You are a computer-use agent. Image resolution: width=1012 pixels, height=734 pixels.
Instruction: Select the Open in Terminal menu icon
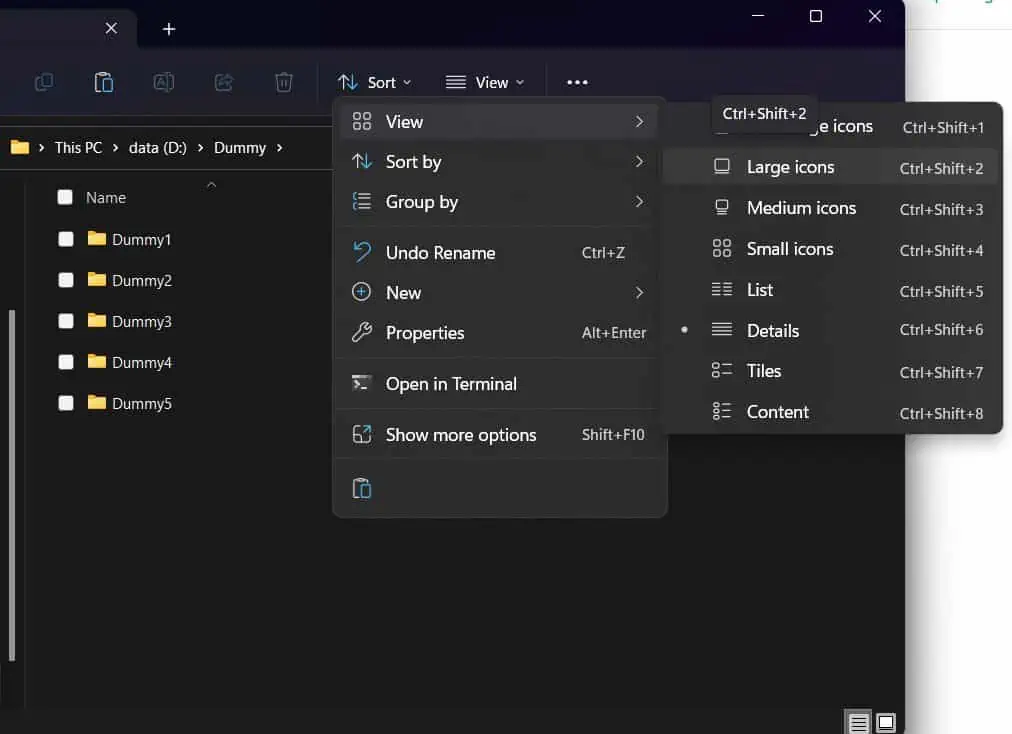click(361, 383)
